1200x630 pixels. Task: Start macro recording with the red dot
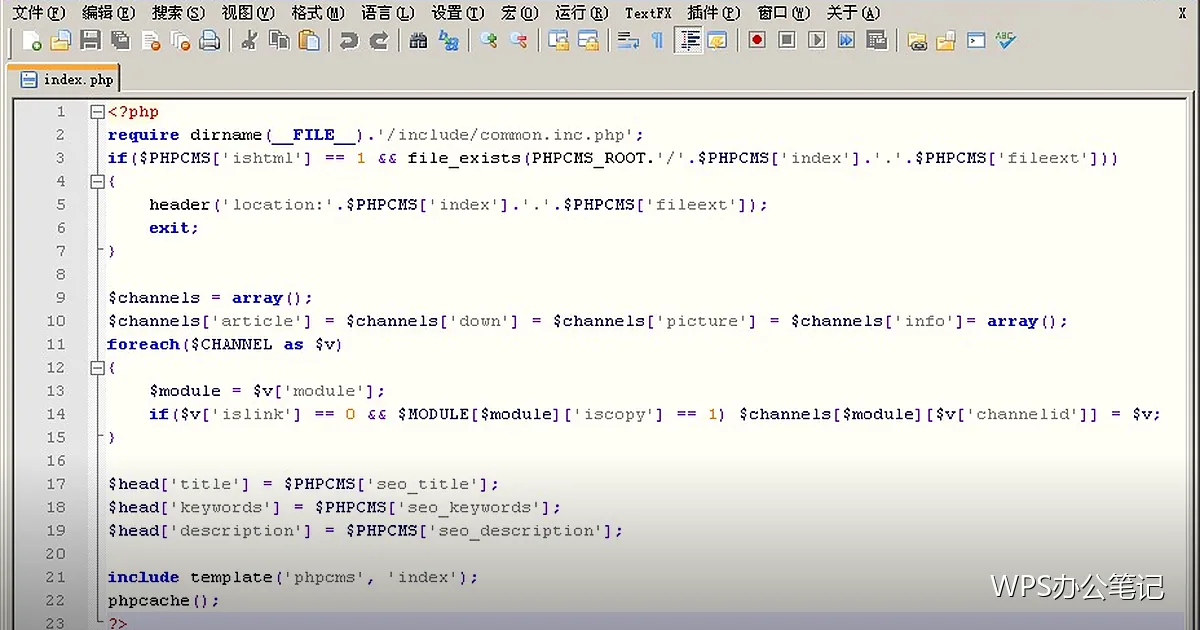tap(757, 41)
